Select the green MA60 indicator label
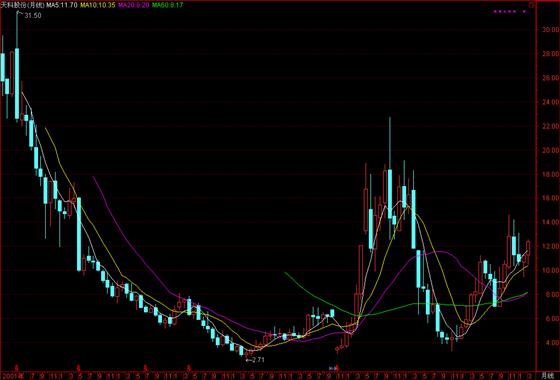 (168, 5)
